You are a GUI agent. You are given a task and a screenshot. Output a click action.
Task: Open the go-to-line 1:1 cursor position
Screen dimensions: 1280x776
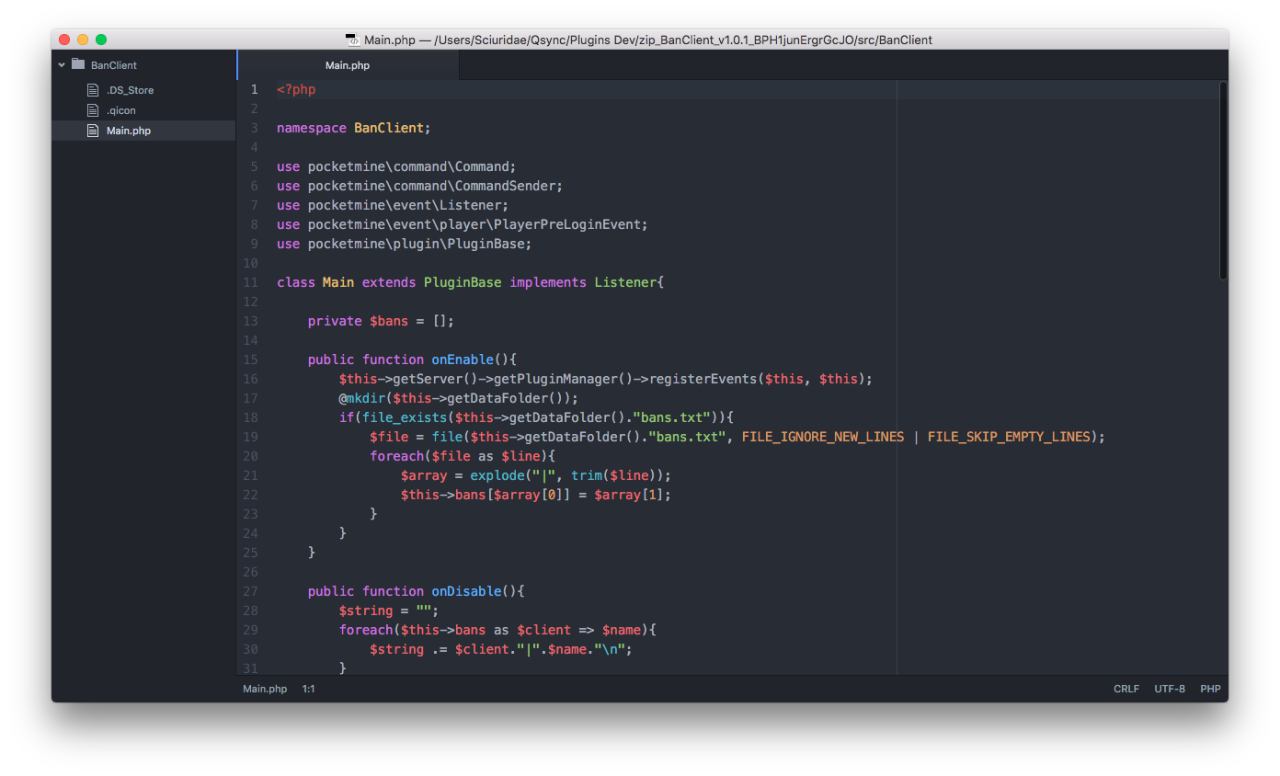[x=309, y=689]
